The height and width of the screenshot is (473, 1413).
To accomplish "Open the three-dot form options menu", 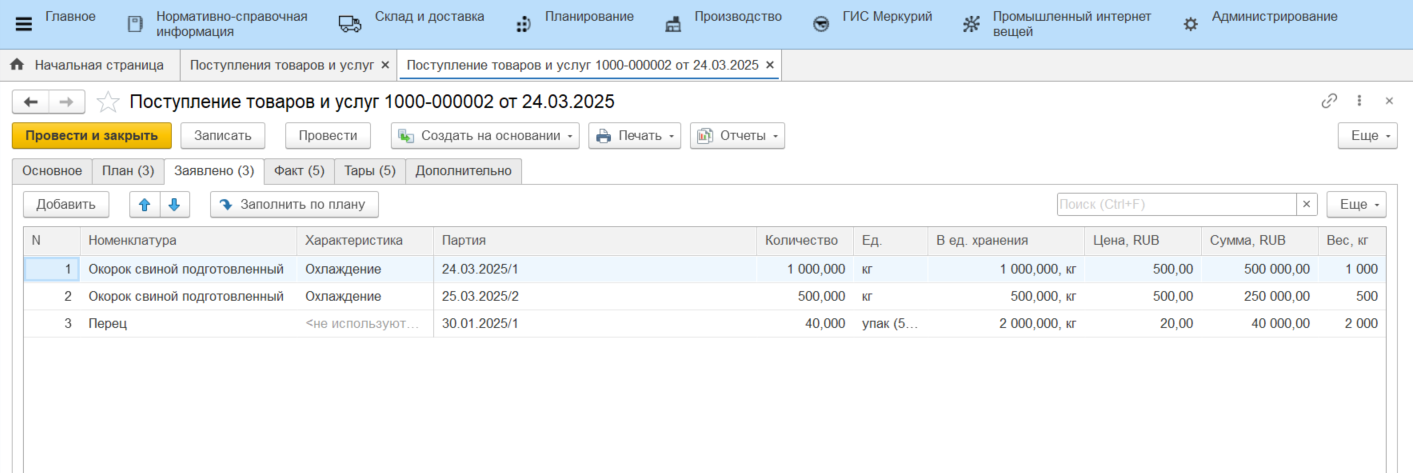I will 1359,101.
